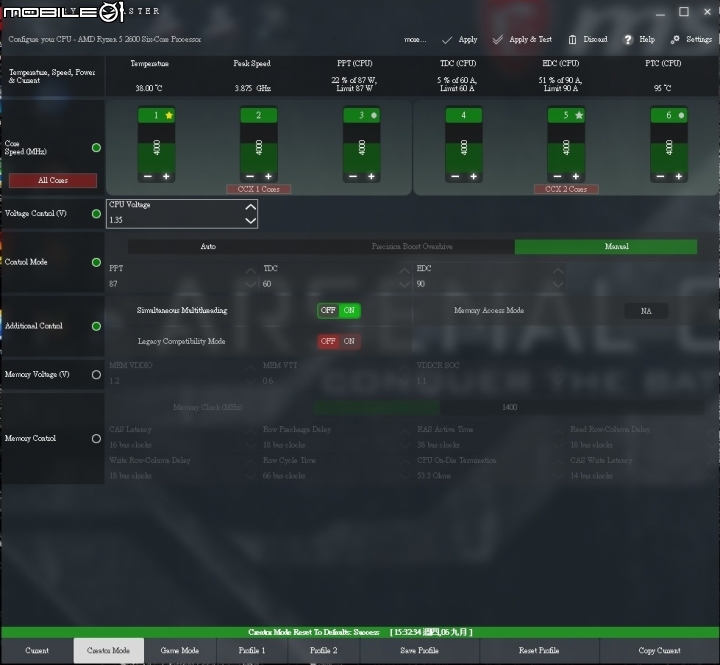
Task: Open Help question mark icon
Action: click(628, 40)
